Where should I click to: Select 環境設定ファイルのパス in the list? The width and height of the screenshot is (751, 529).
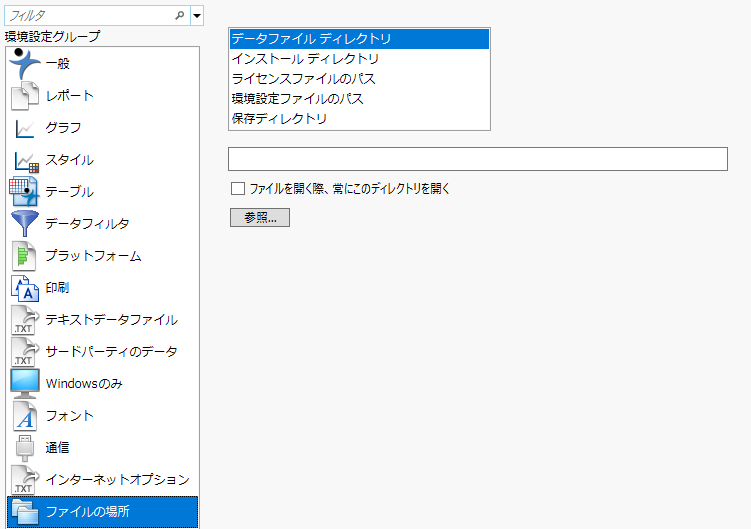[x=359, y=99]
